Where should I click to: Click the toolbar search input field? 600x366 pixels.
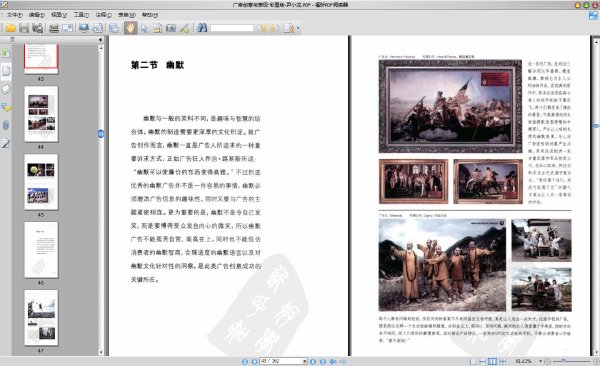click(x=232, y=28)
